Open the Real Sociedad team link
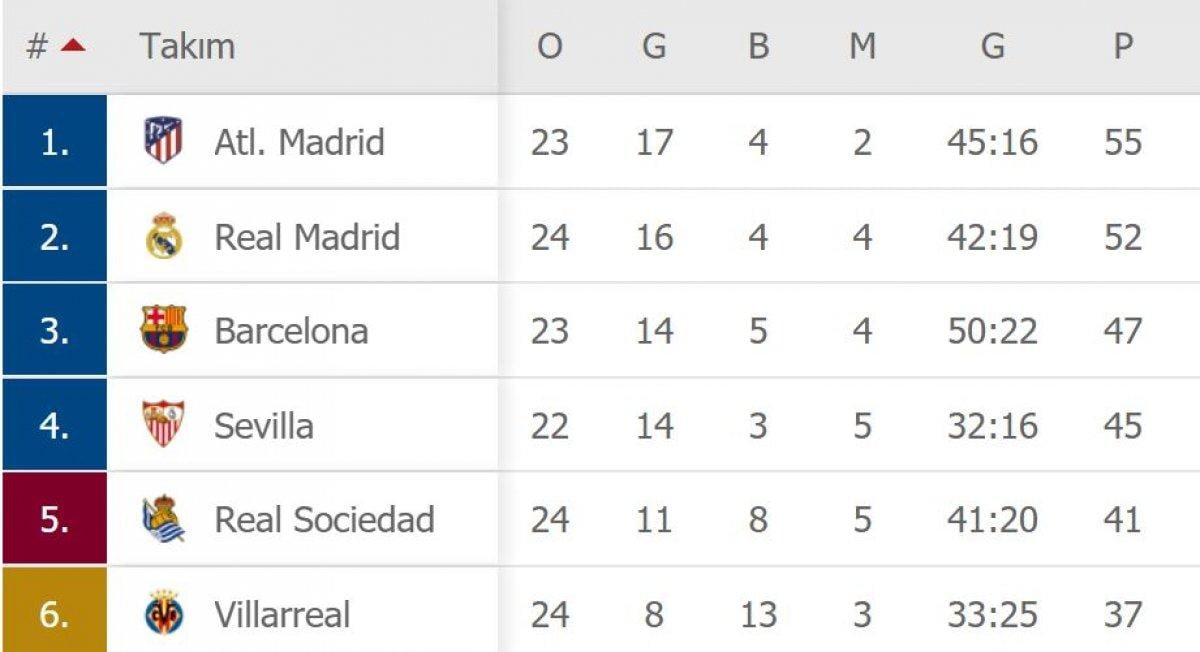The height and width of the screenshot is (652, 1200). coord(324,520)
